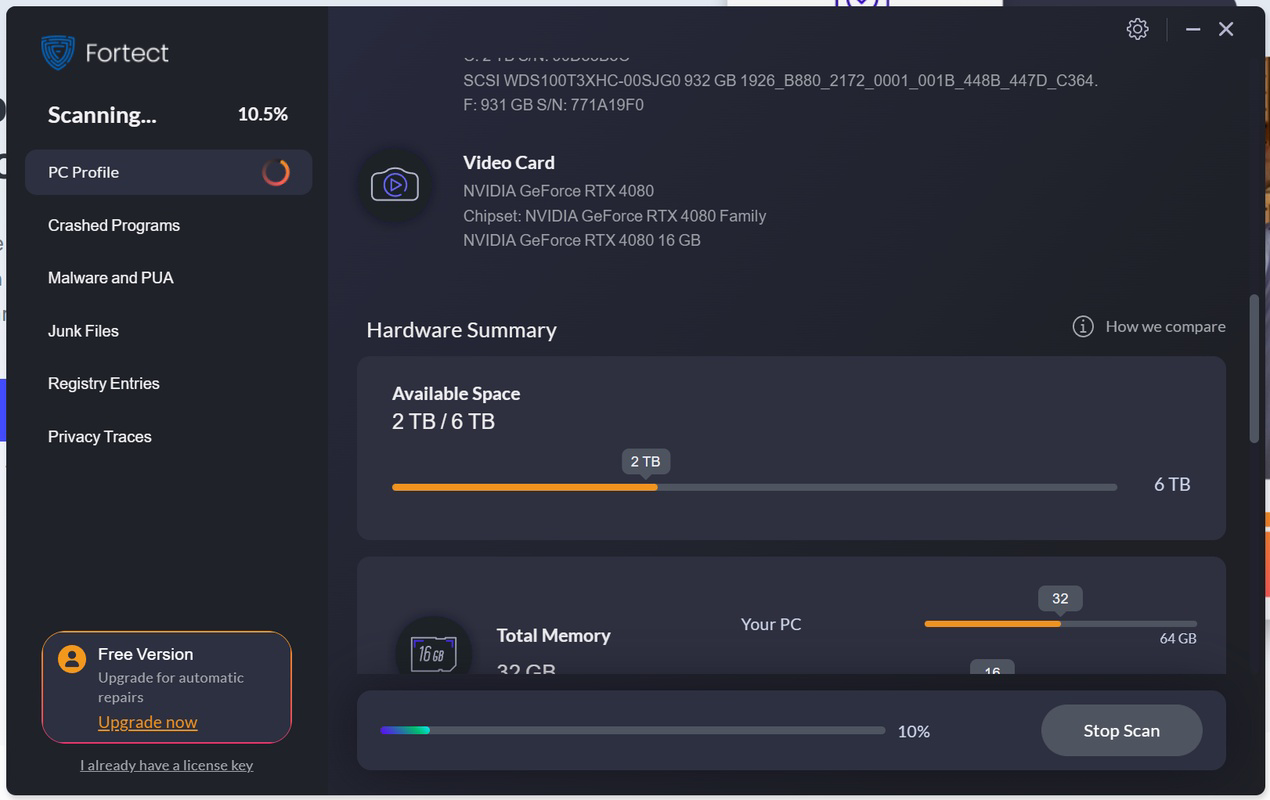The height and width of the screenshot is (800, 1270).
Task: Click the 10% progress label
Action: pos(914,732)
